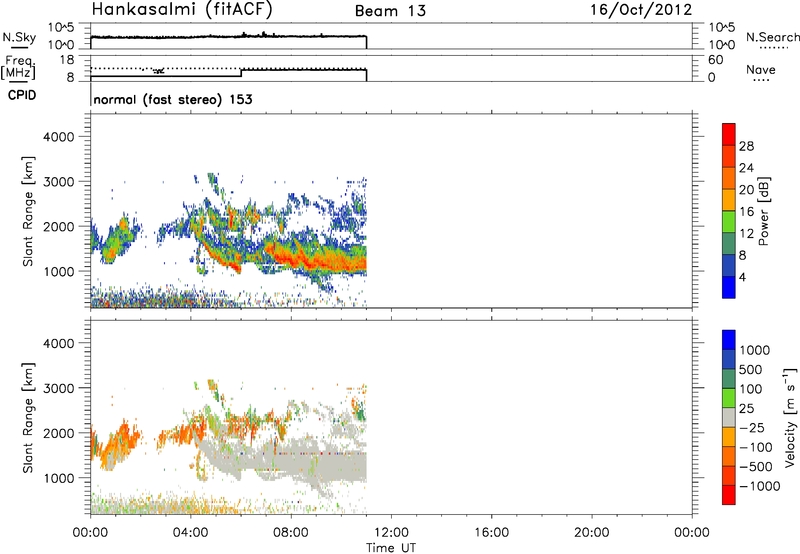This screenshot has width=800, height=554.
Task: Click the '12:00' time tick label
Action: 391,533
